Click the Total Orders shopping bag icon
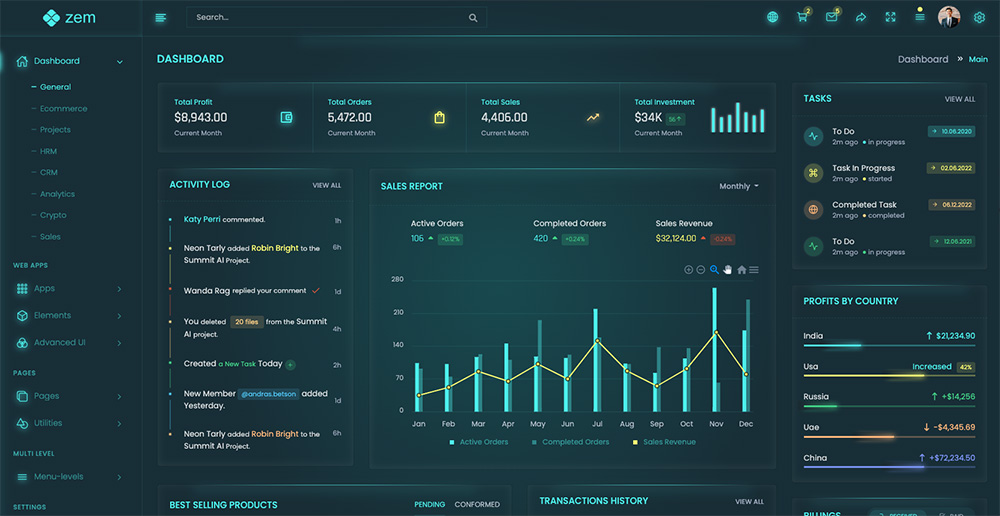Image resolution: width=1000 pixels, height=516 pixels. point(439,117)
